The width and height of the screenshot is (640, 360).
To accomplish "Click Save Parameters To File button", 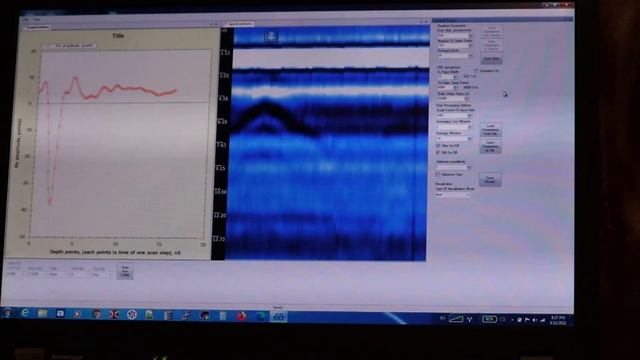I will (x=490, y=147).
